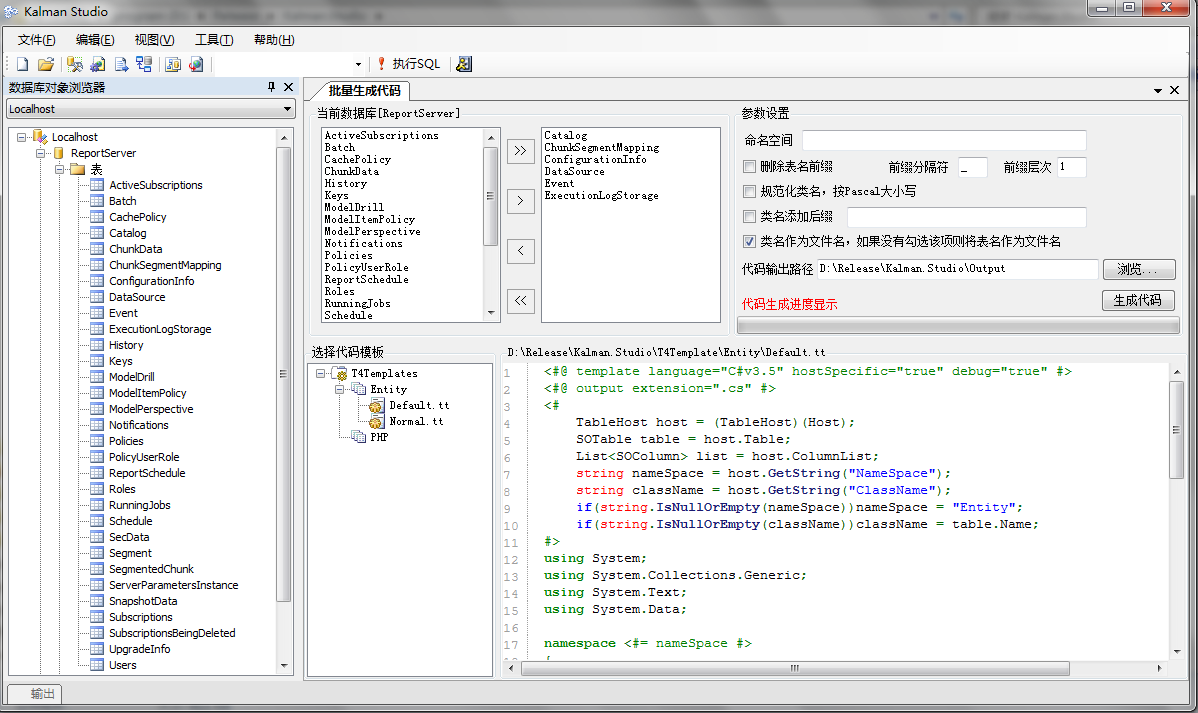Click the code generation progress bar
The height and width of the screenshot is (713, 1198).
coord(958,326)
